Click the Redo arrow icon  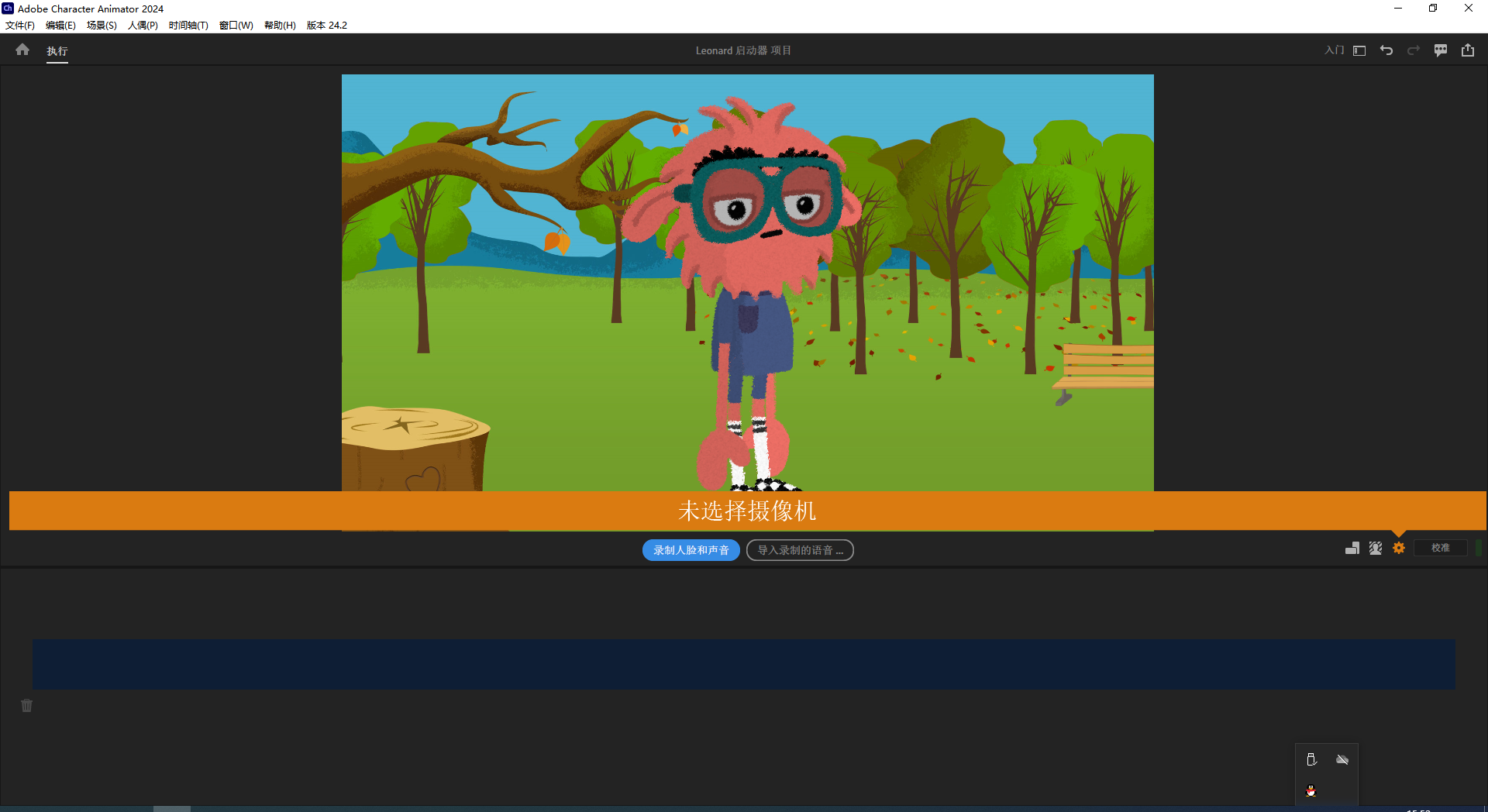coord(1414,50)
